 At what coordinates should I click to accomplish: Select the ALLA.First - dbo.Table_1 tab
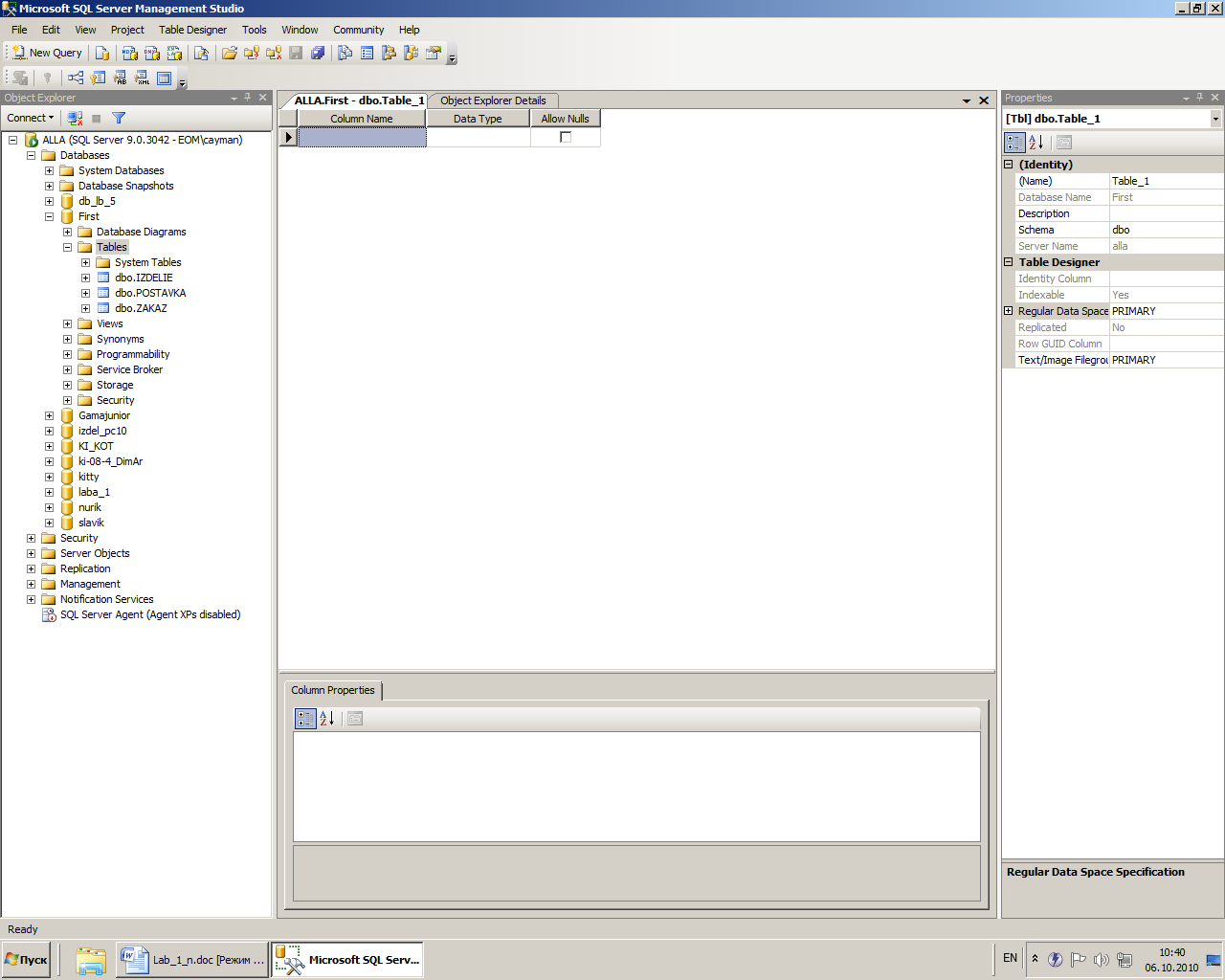pyautogui.click(x=358, y=100)
